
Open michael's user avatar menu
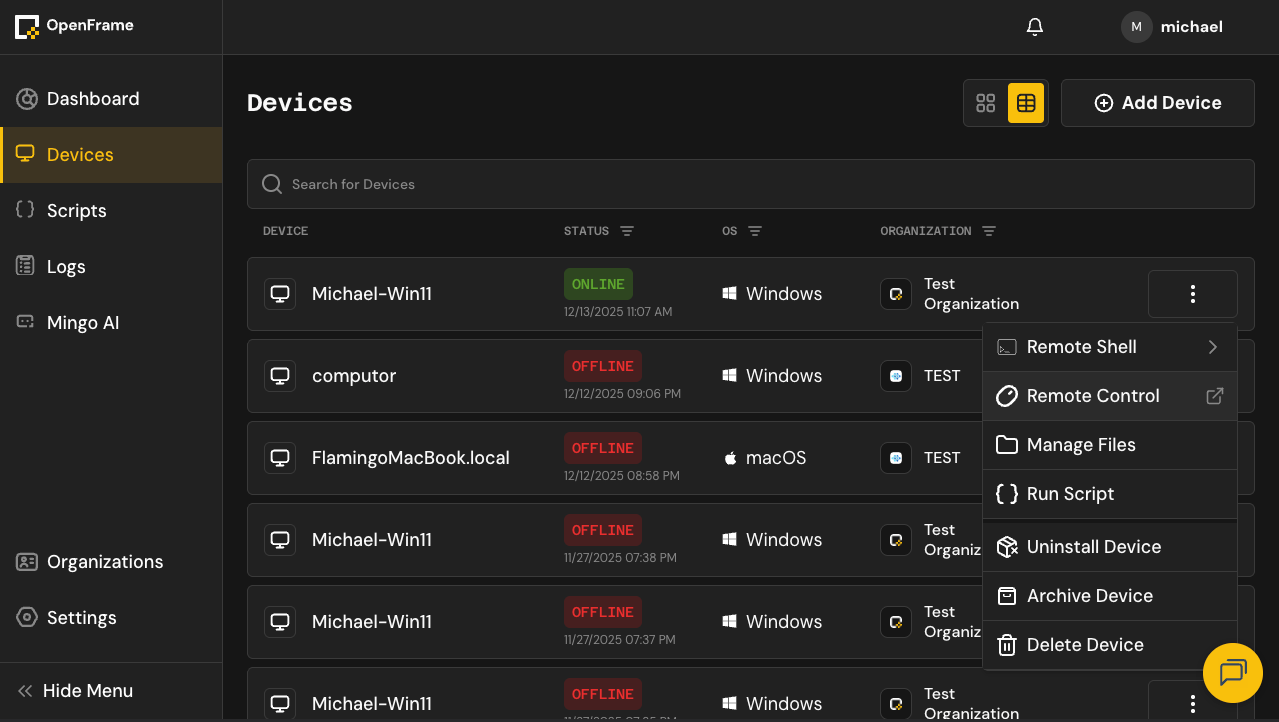[x=1136, y=27]
